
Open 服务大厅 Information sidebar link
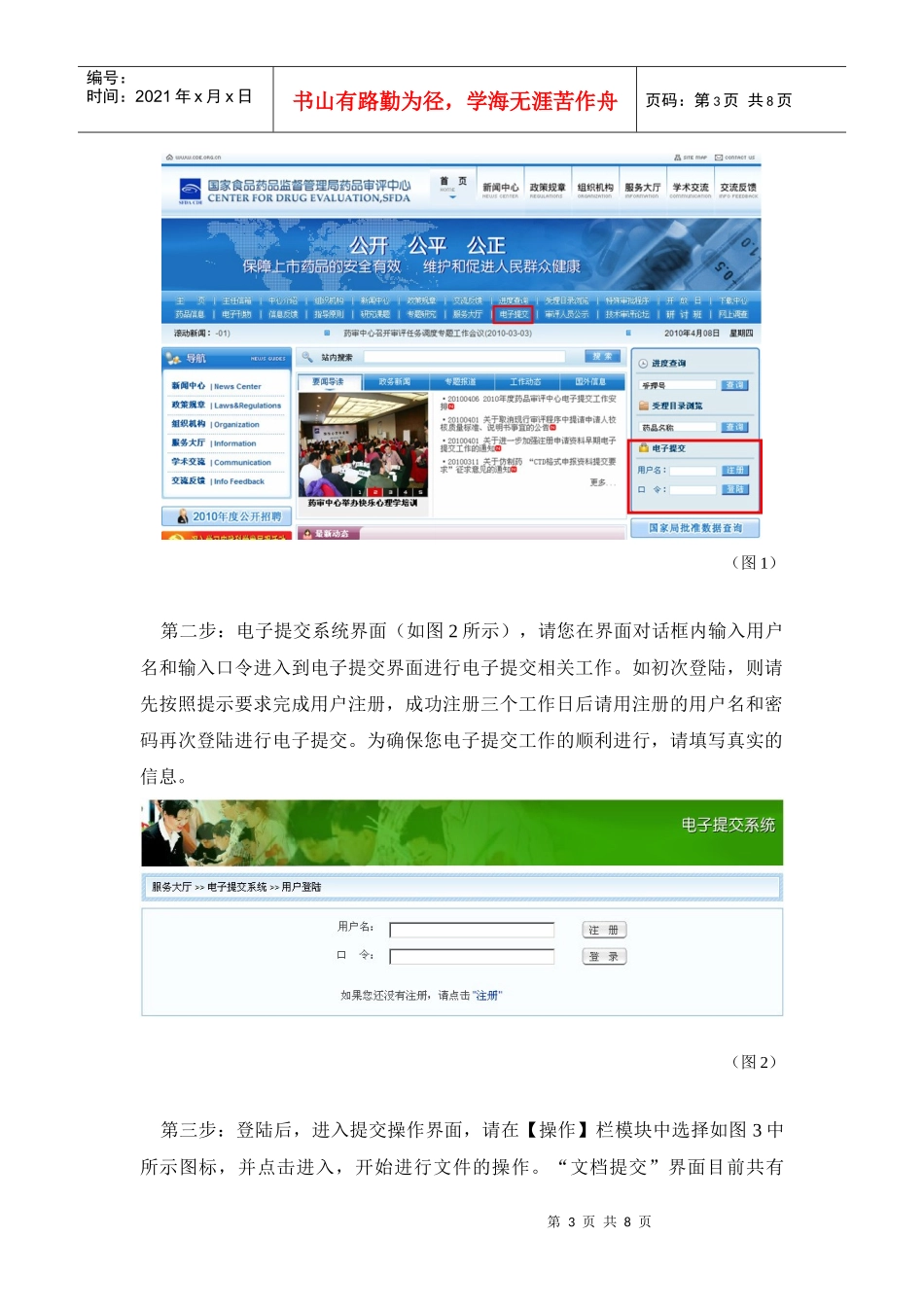click(x=214, y=442)
